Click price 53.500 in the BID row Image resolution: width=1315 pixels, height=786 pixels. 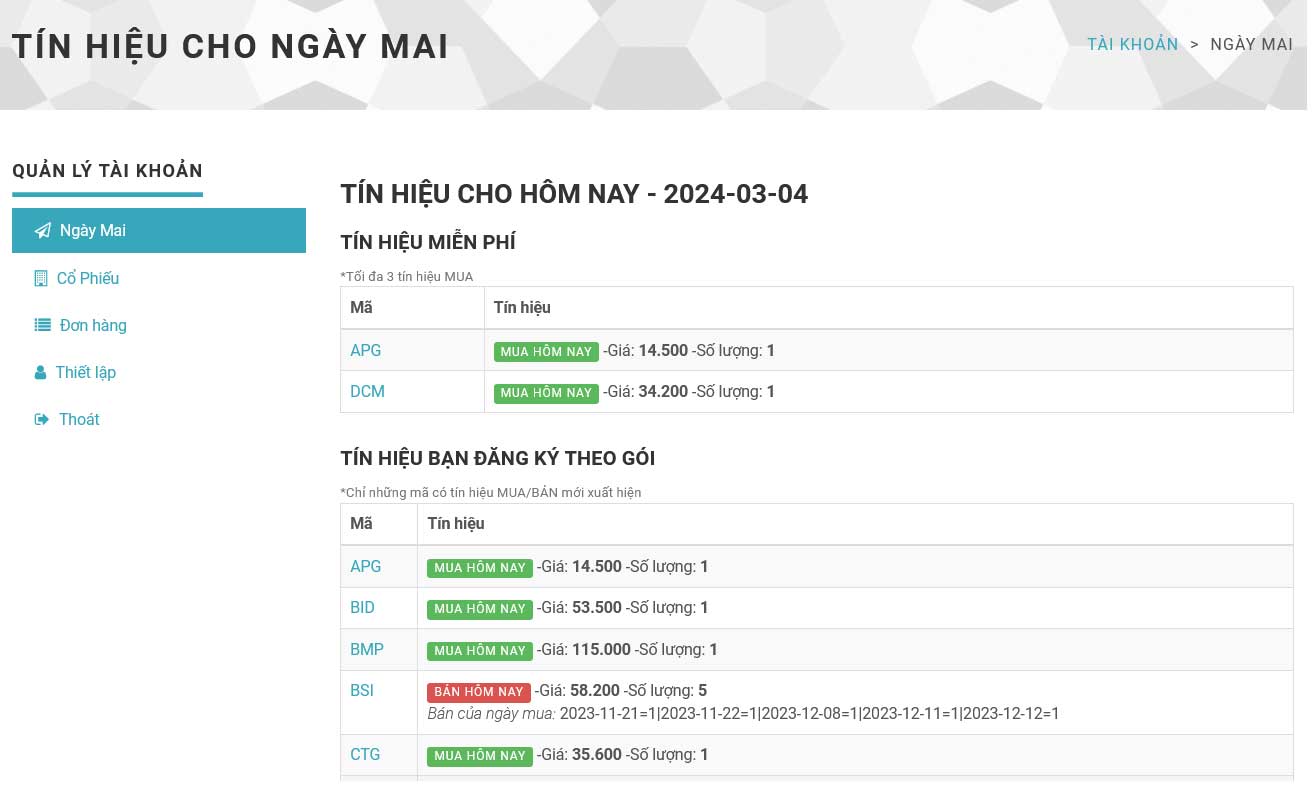(x=597, y=607)
